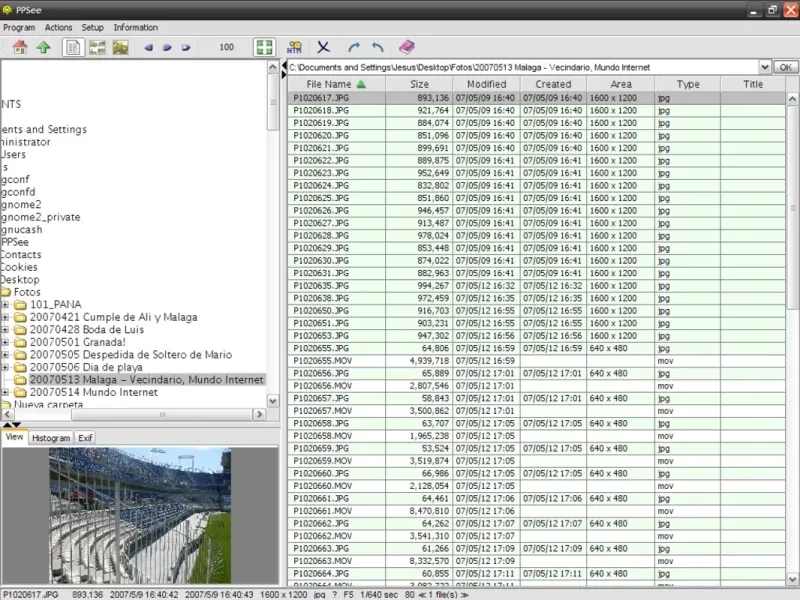Click the blue clockwise curved arrow

click(353, 47)
